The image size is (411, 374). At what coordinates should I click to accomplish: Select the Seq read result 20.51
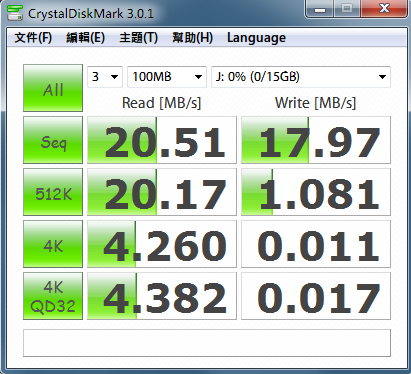click(x=162, y=140)
